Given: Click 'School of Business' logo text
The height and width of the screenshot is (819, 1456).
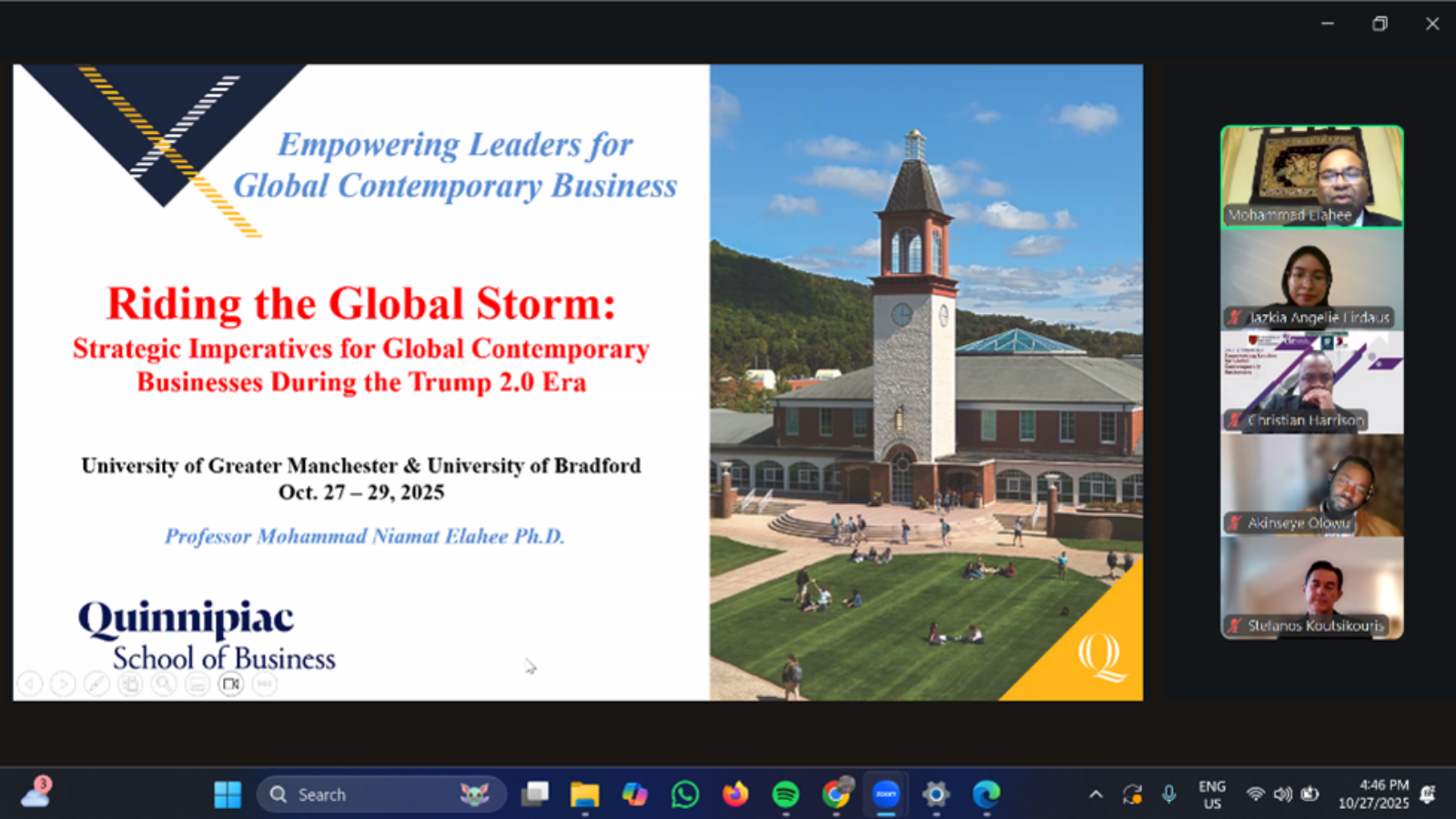Looking at the screenshot, I should pyautogui.click(x=224, y=658).
